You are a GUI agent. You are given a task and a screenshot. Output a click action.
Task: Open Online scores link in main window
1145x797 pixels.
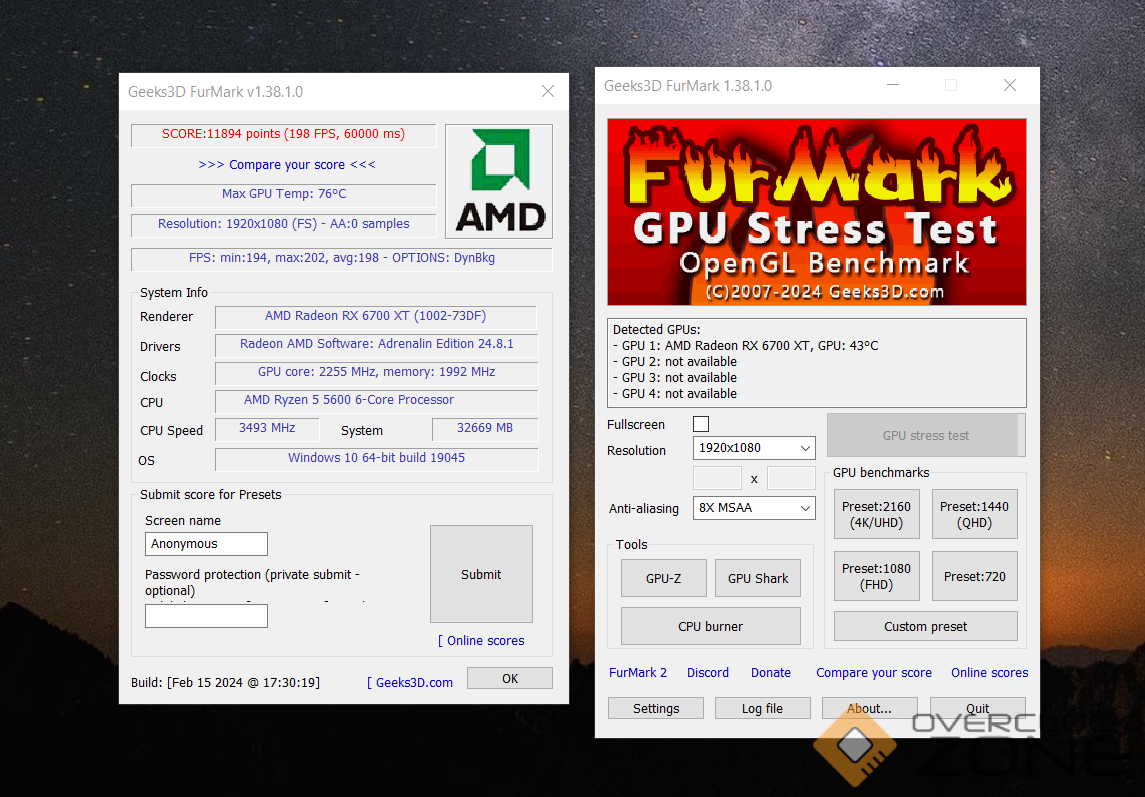[989, 673]
